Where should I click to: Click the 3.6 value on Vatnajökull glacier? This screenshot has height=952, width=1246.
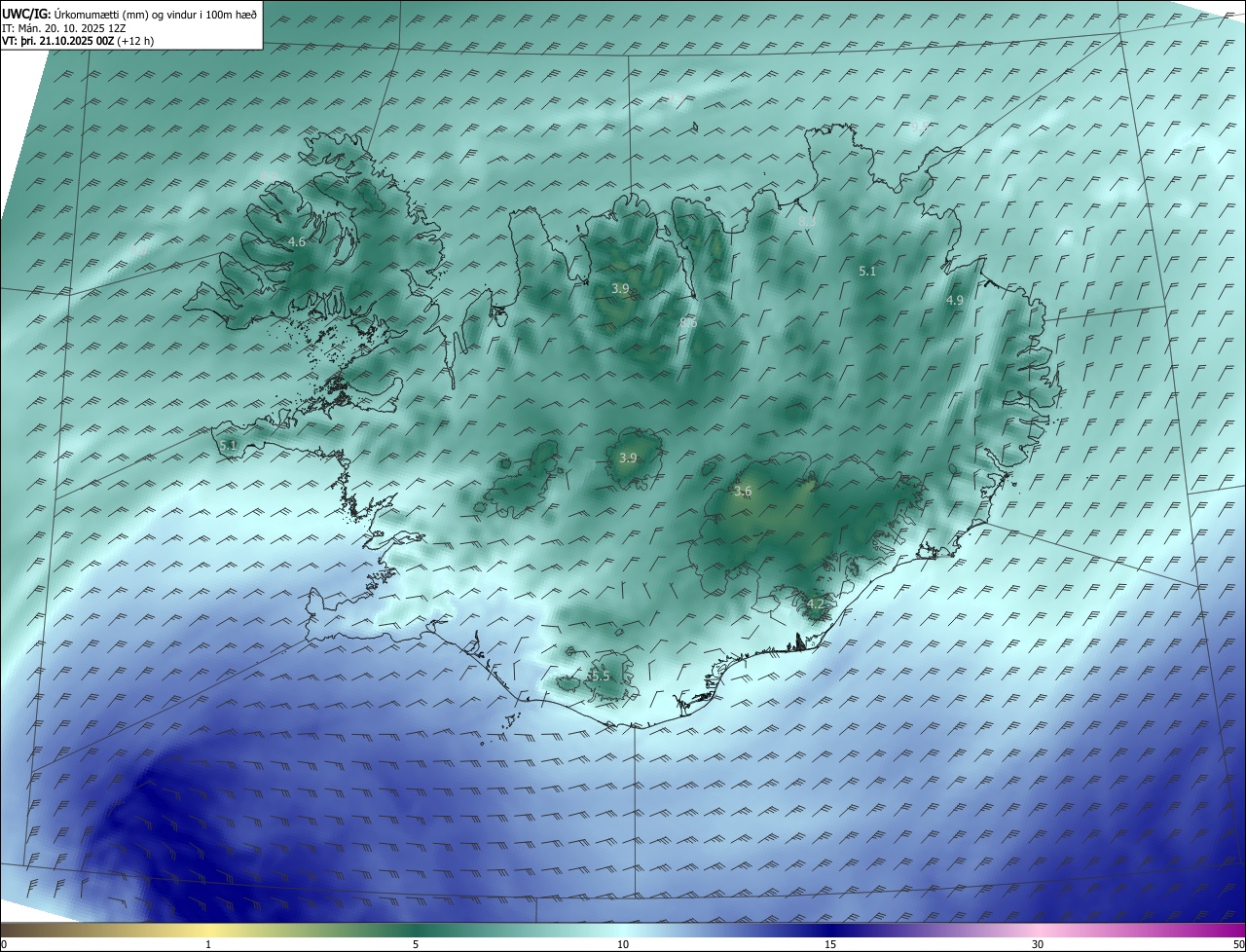click(743, 492)
